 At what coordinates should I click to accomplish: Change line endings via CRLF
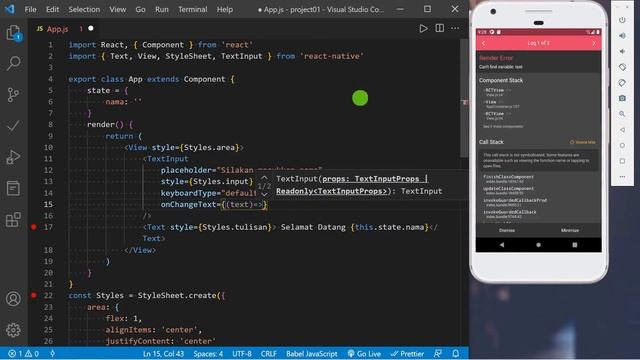pyautogui.click(x=269, y=354)
